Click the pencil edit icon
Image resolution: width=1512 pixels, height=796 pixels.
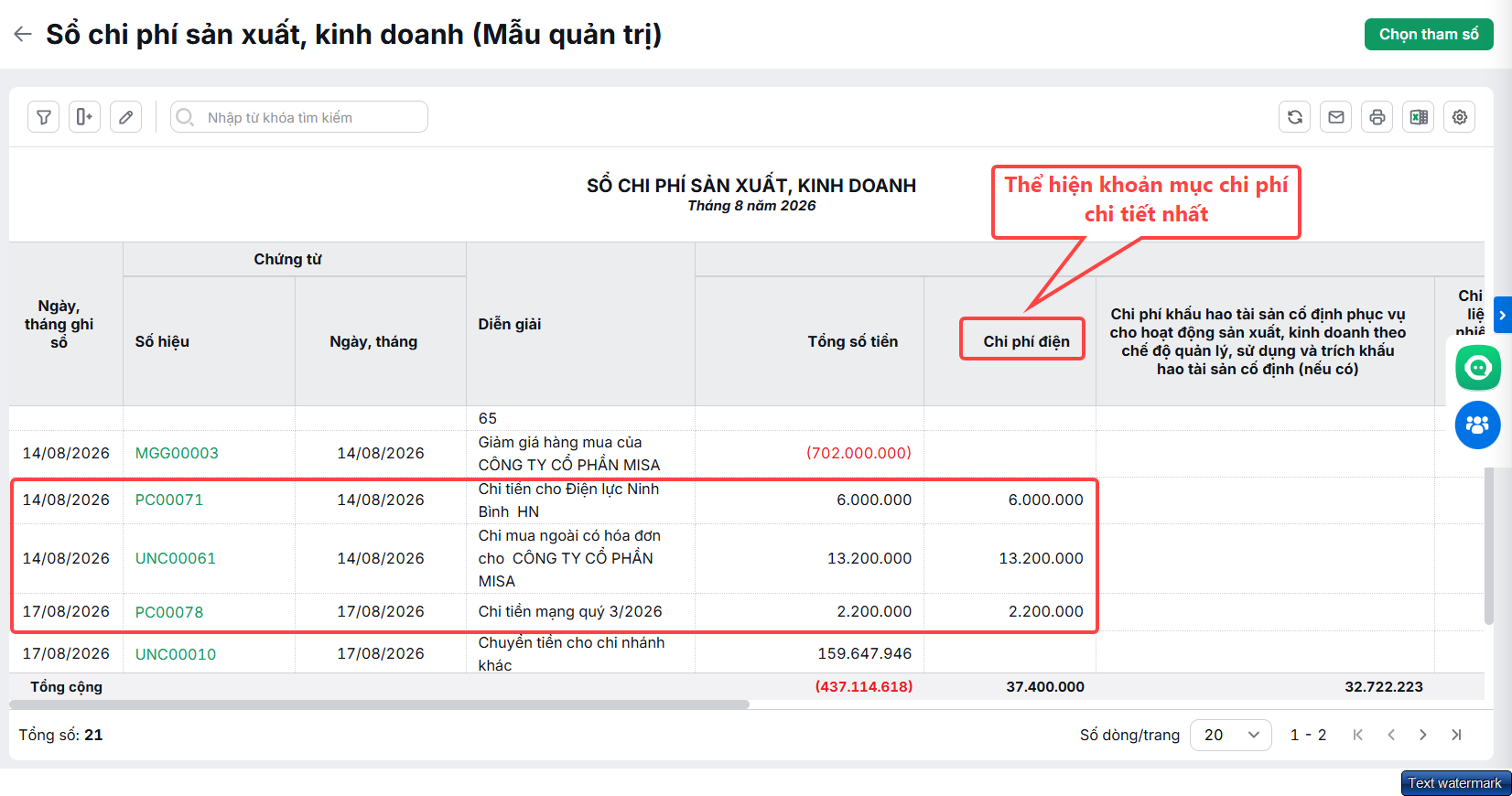click(125, 117)
